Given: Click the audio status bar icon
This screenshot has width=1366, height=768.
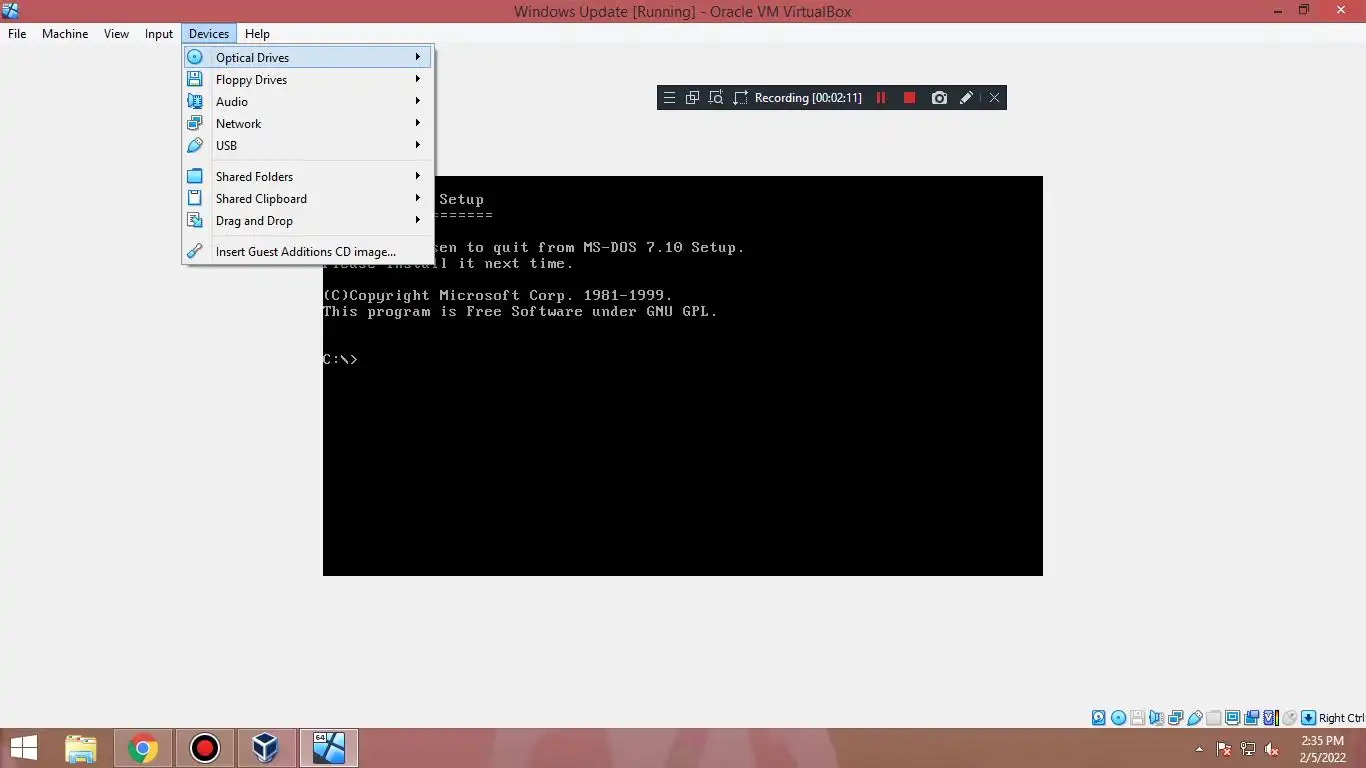Looking at the screenshot, I should pos(1157,718).
